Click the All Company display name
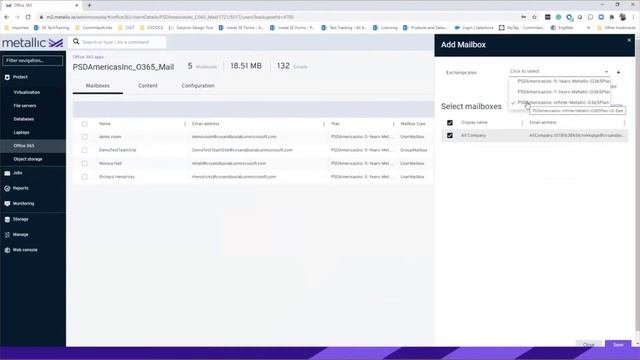The width and height of the screenshot is (640, 360). (x=473, y=136)
